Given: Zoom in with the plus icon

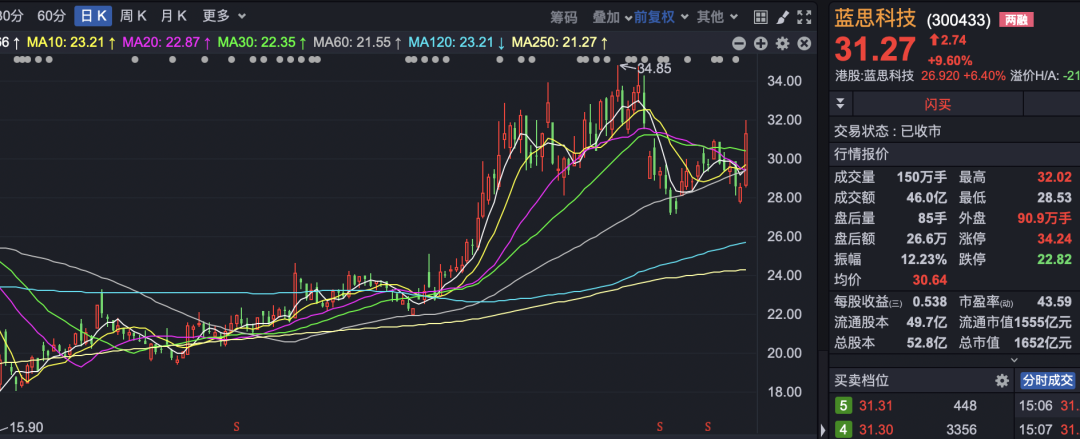Looking at the screenshot, I should 760,43.
